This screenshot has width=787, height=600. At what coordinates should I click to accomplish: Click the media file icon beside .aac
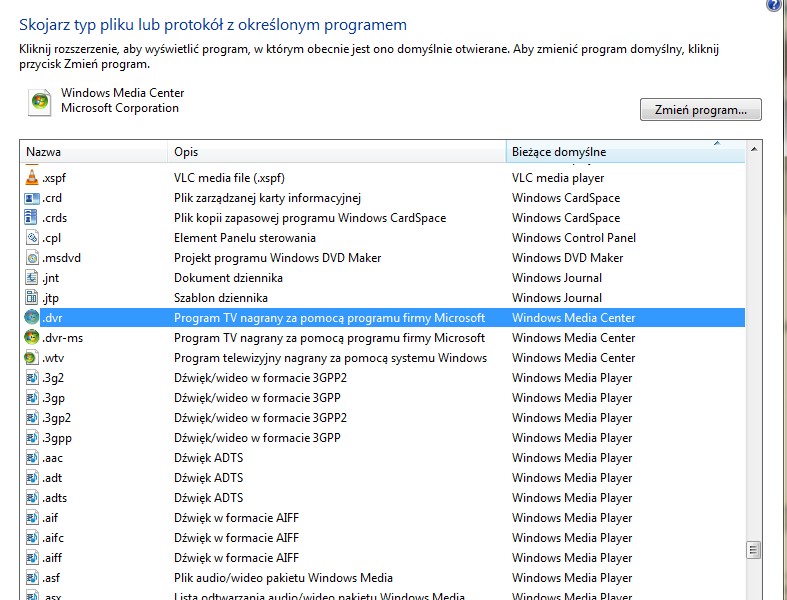coord(32,458)
